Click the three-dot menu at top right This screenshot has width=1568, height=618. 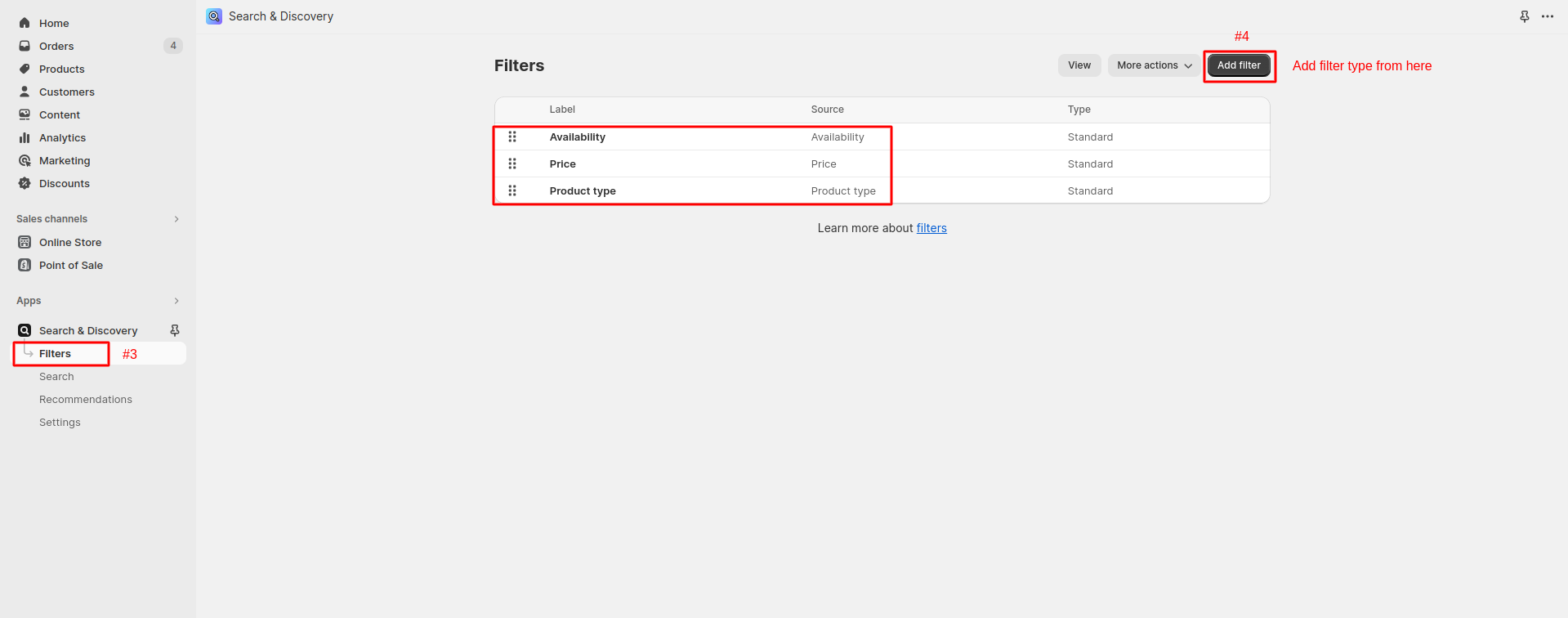(x=1548, y=16)
